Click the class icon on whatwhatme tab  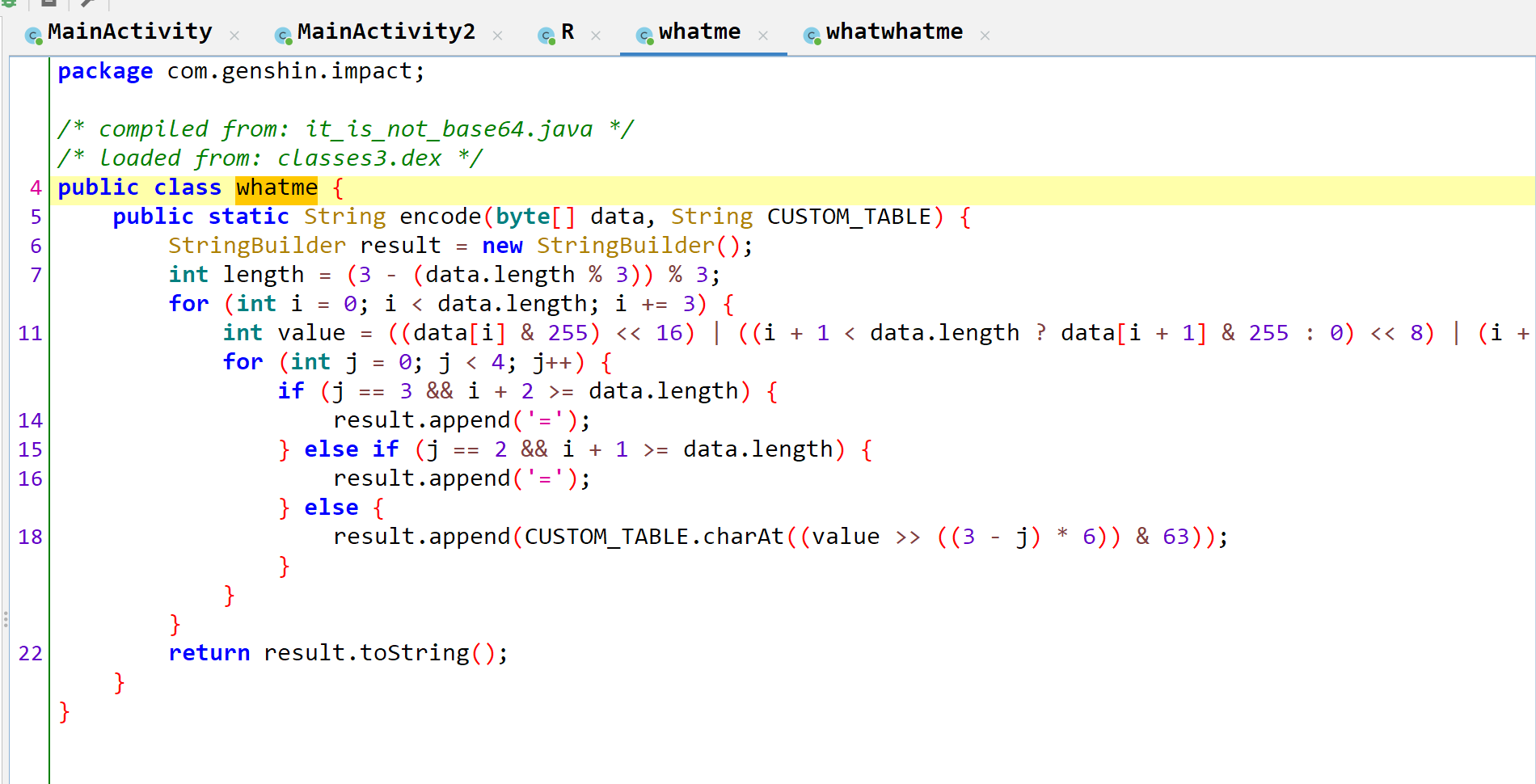click(812, 36)
